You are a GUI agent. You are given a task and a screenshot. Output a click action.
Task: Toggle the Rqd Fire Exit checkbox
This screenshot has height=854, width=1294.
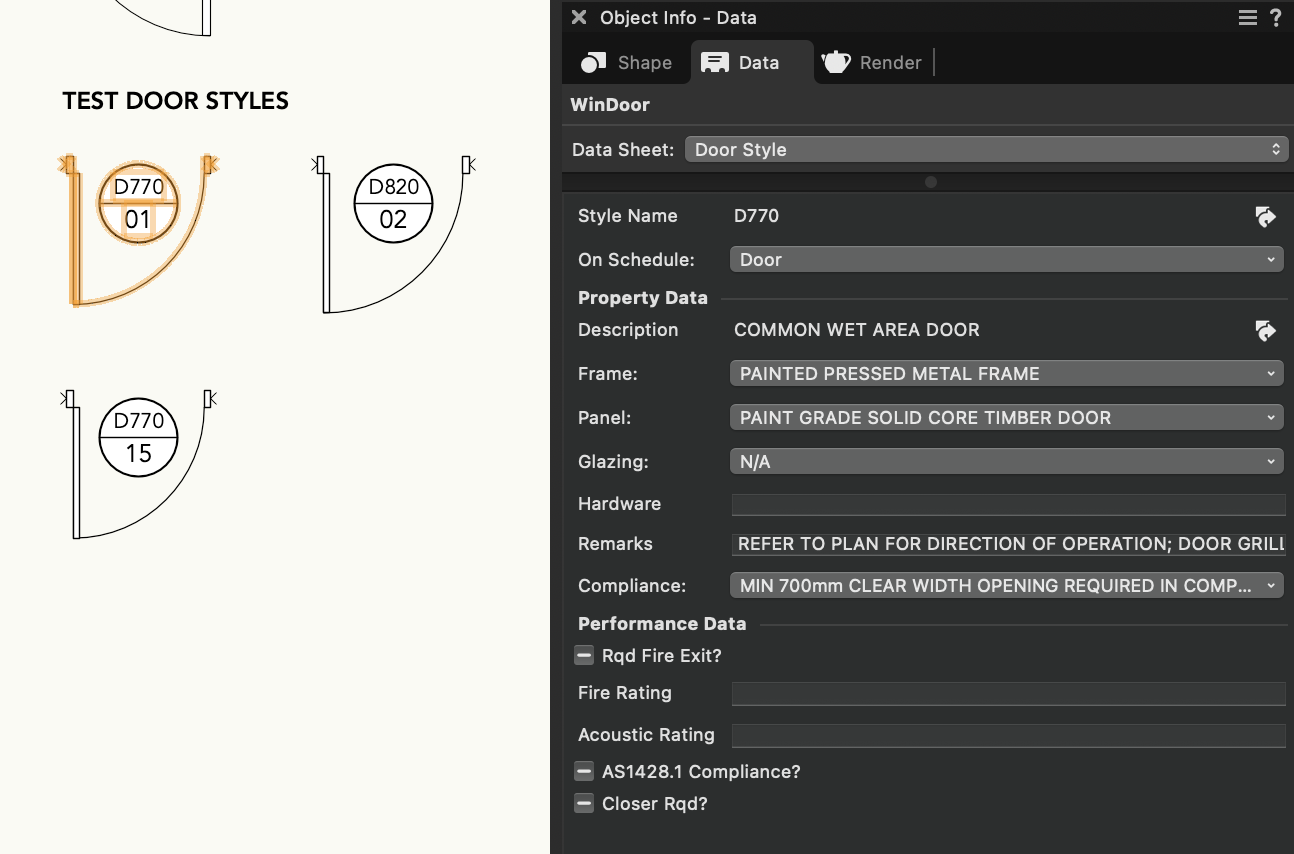pos(585,656)
